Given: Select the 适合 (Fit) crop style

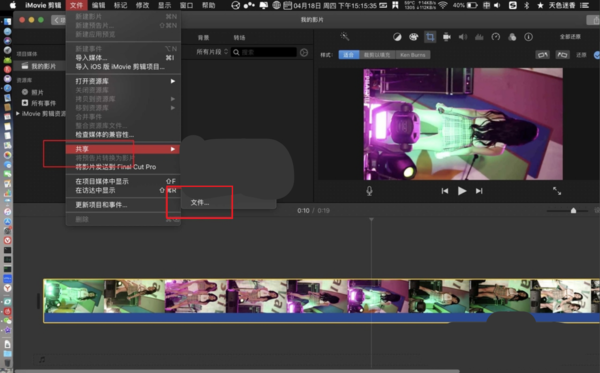Looking at the screenshot, I should [349, 55].
